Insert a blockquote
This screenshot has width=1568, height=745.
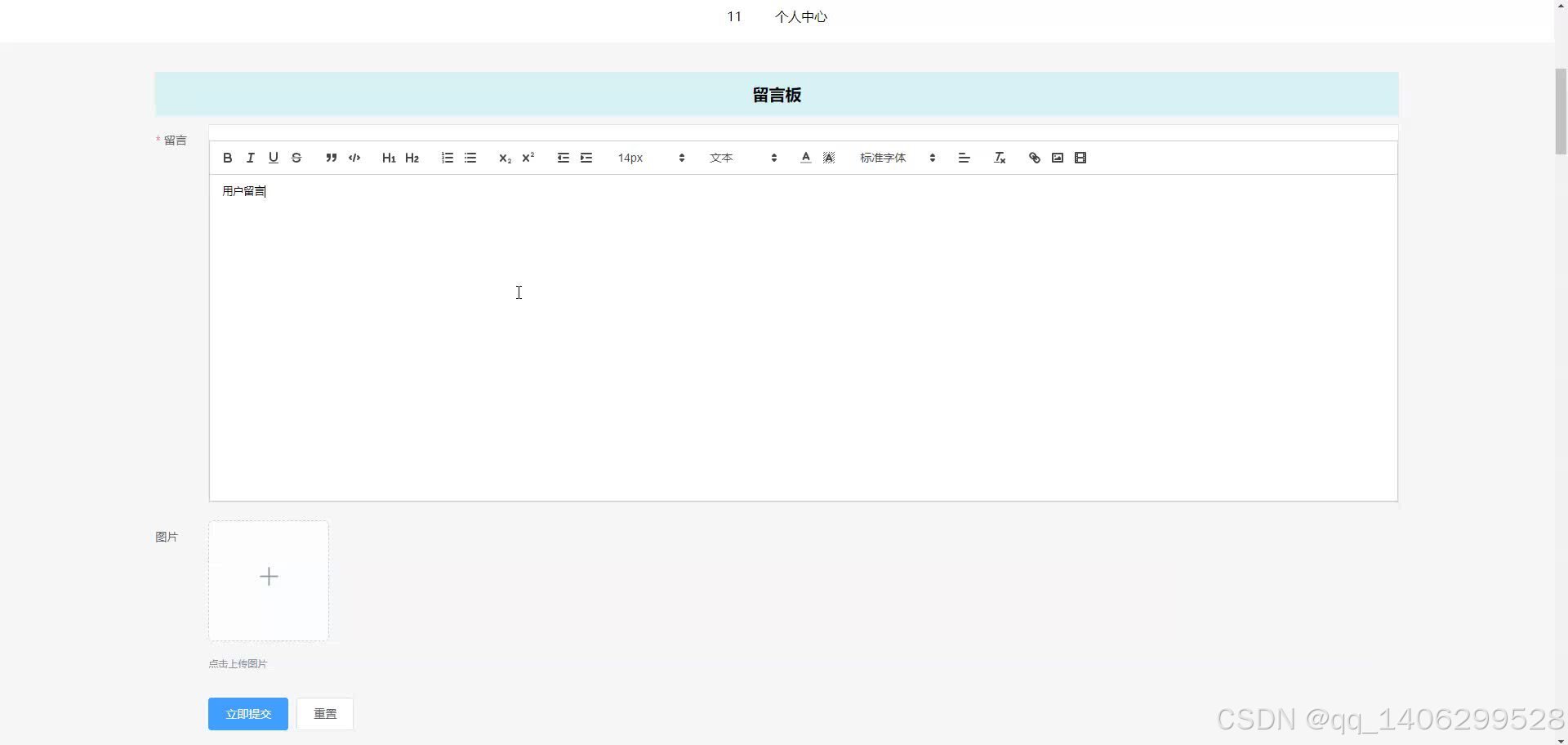332,158
